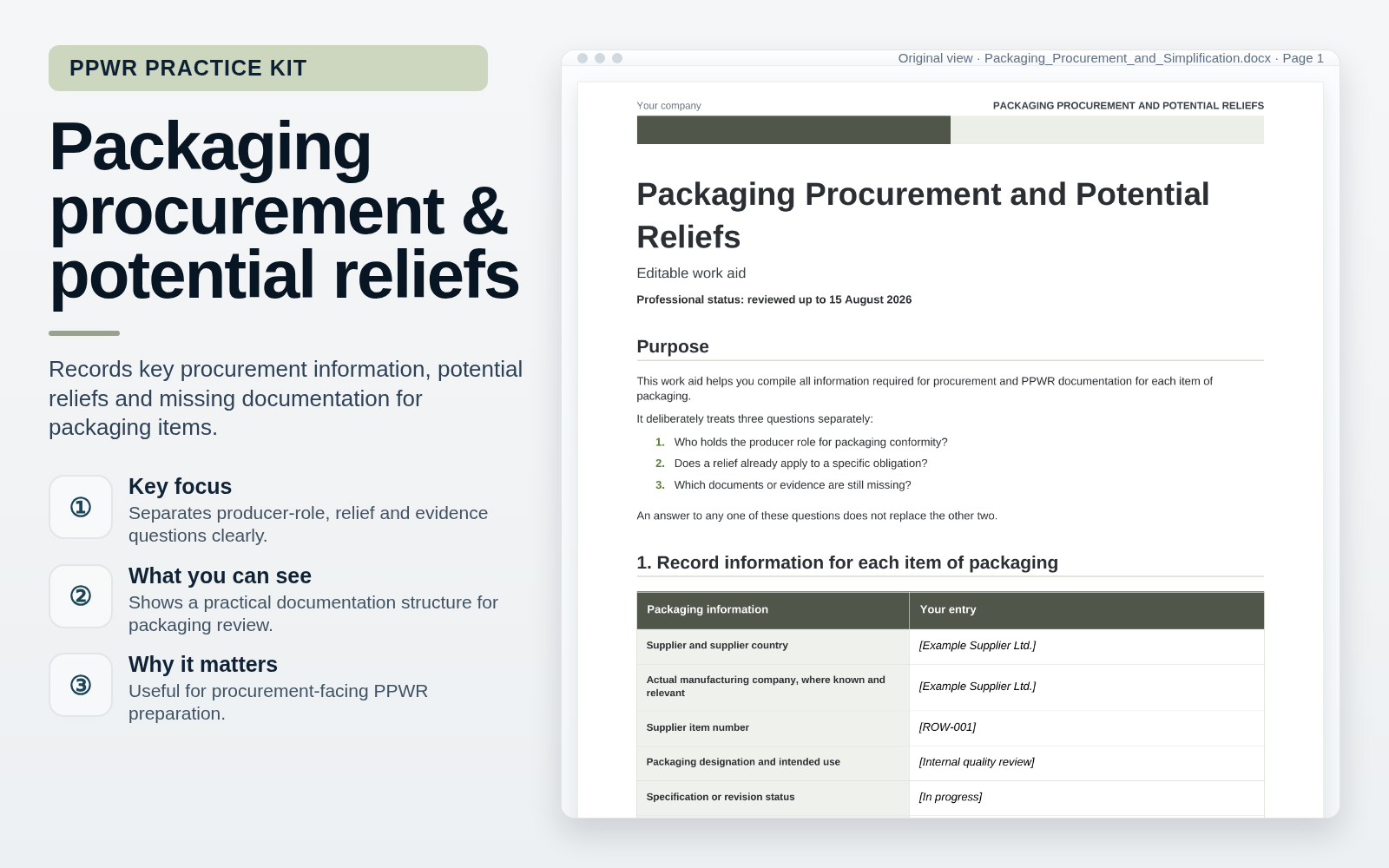The width and height of the screenshot is (1389, 868).
Task: Click the 'Supplier and supplier country' row label
Action: (717, 646)
